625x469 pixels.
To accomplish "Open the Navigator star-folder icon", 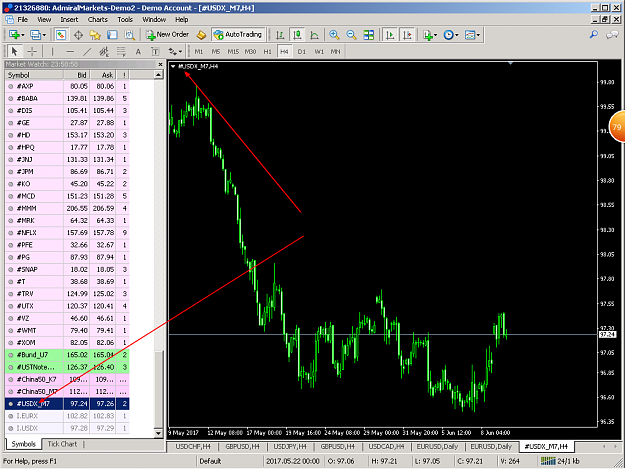I will [95, 35].
